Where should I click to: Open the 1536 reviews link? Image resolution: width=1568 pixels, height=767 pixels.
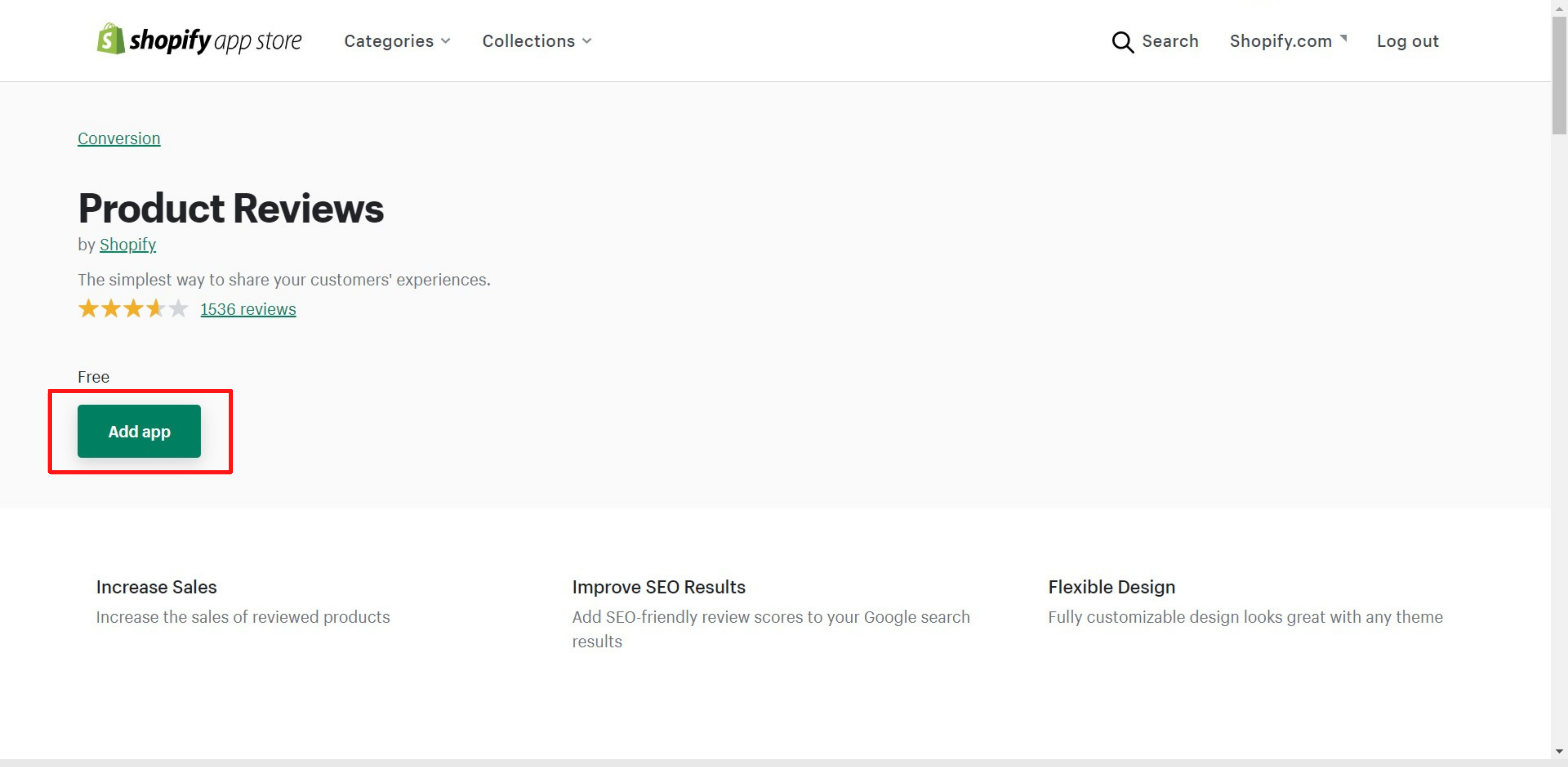[248, 309]
